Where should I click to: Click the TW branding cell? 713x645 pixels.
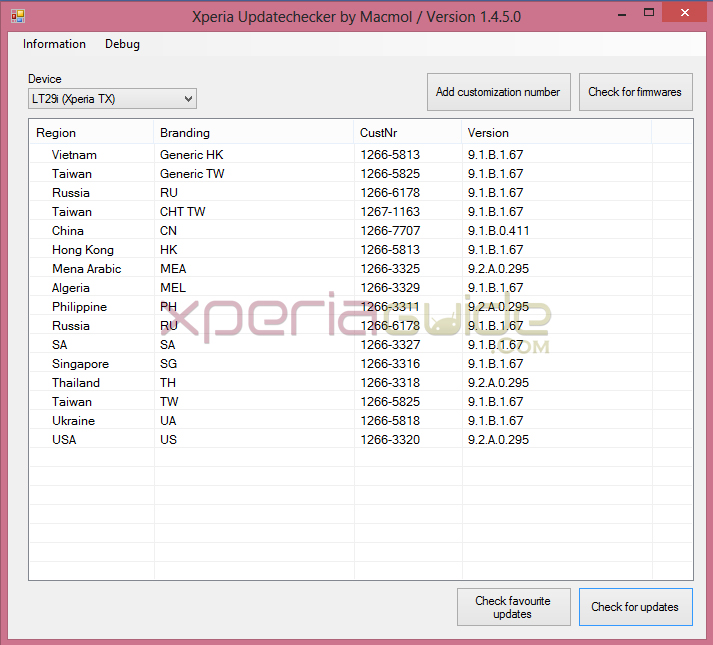coord(169,402)
